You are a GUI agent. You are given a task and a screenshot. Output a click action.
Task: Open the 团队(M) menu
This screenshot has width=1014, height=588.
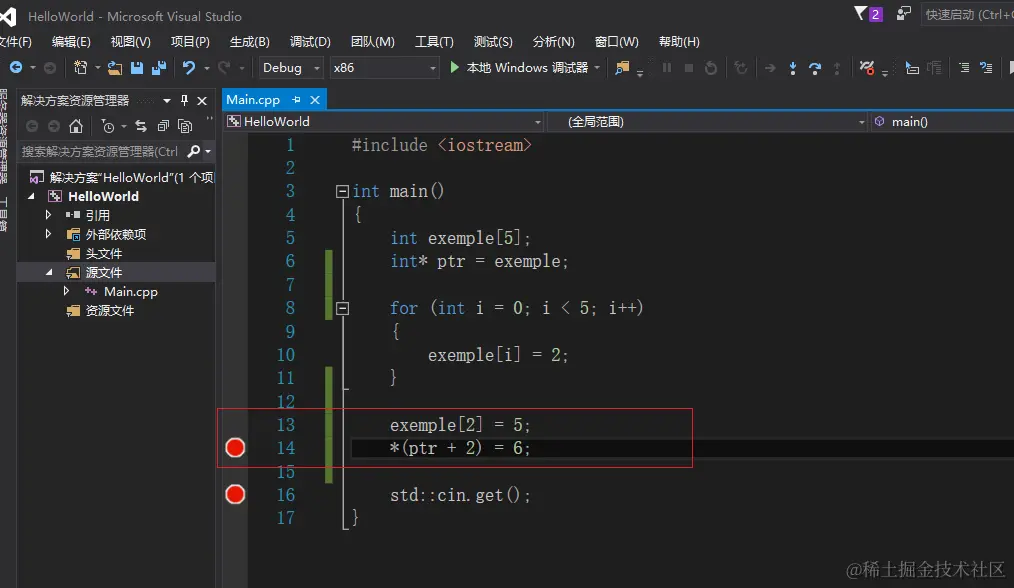click(372, 41)
